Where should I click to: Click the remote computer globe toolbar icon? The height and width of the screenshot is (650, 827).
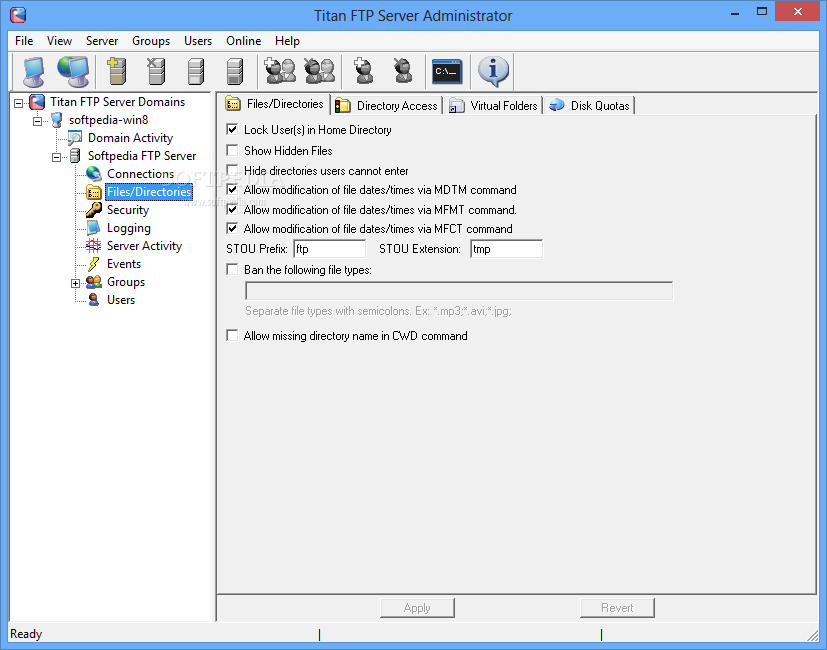(73, 71)
